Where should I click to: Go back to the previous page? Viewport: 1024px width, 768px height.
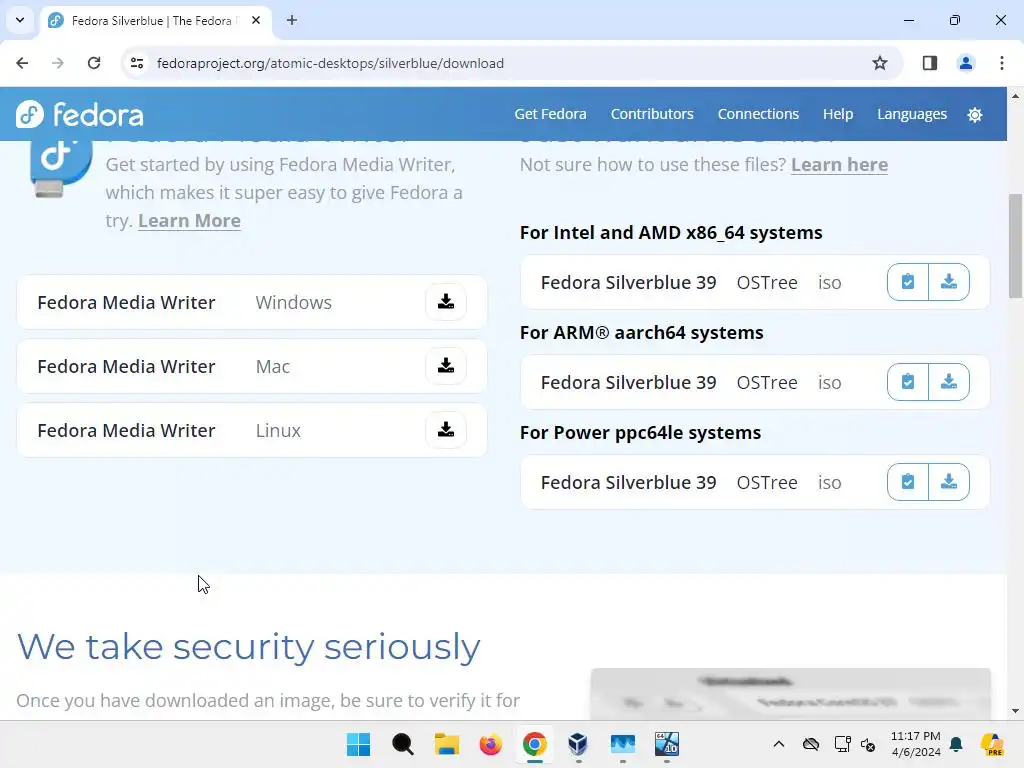22,63
